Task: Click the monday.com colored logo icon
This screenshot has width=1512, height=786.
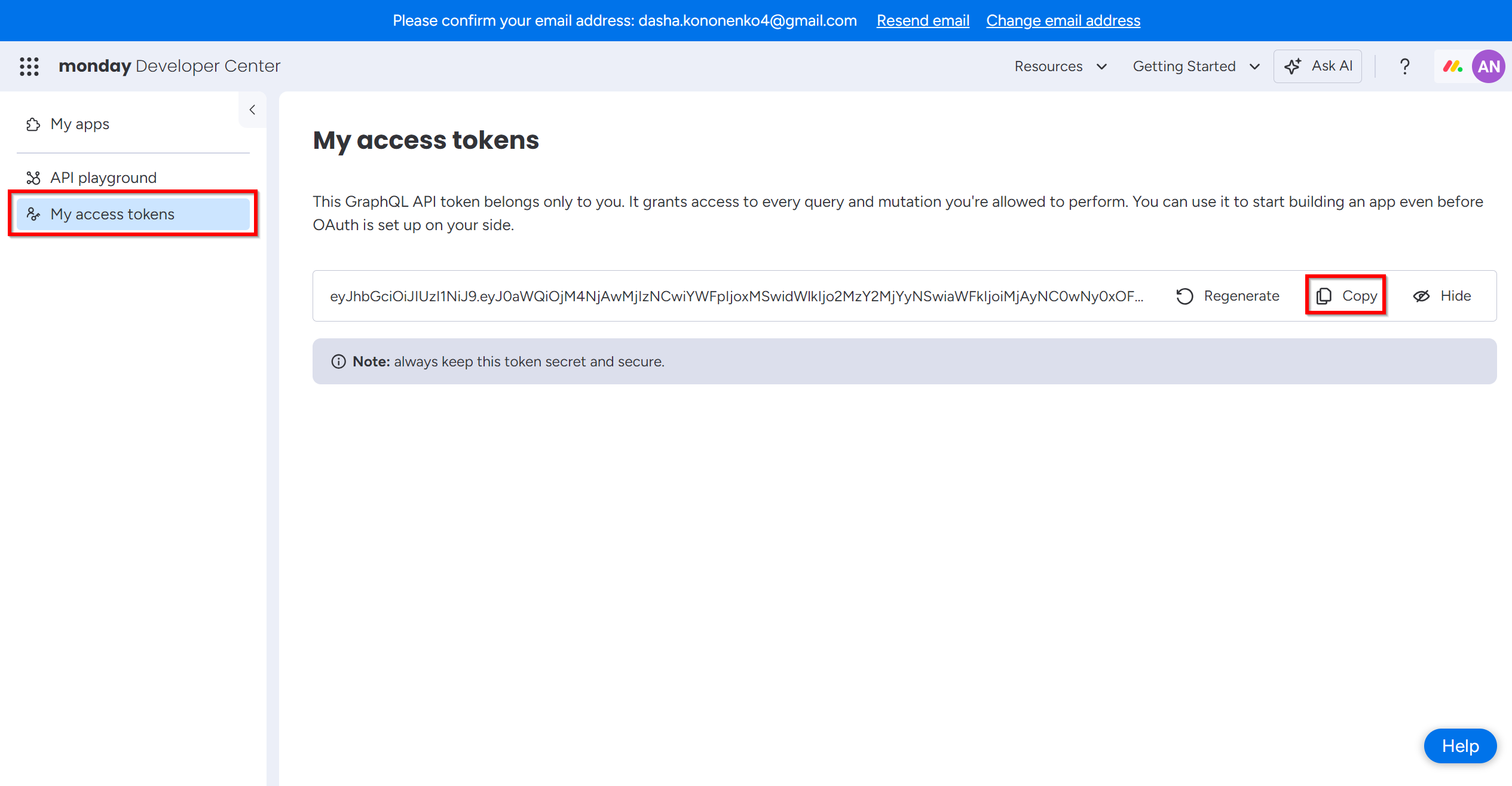Action: (x=1452, y=66)
